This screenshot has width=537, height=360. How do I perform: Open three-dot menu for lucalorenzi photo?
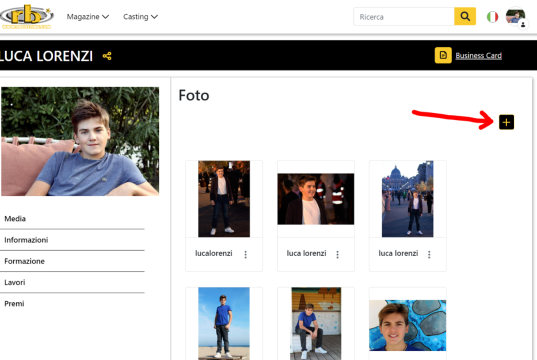[x=246, y=254]
